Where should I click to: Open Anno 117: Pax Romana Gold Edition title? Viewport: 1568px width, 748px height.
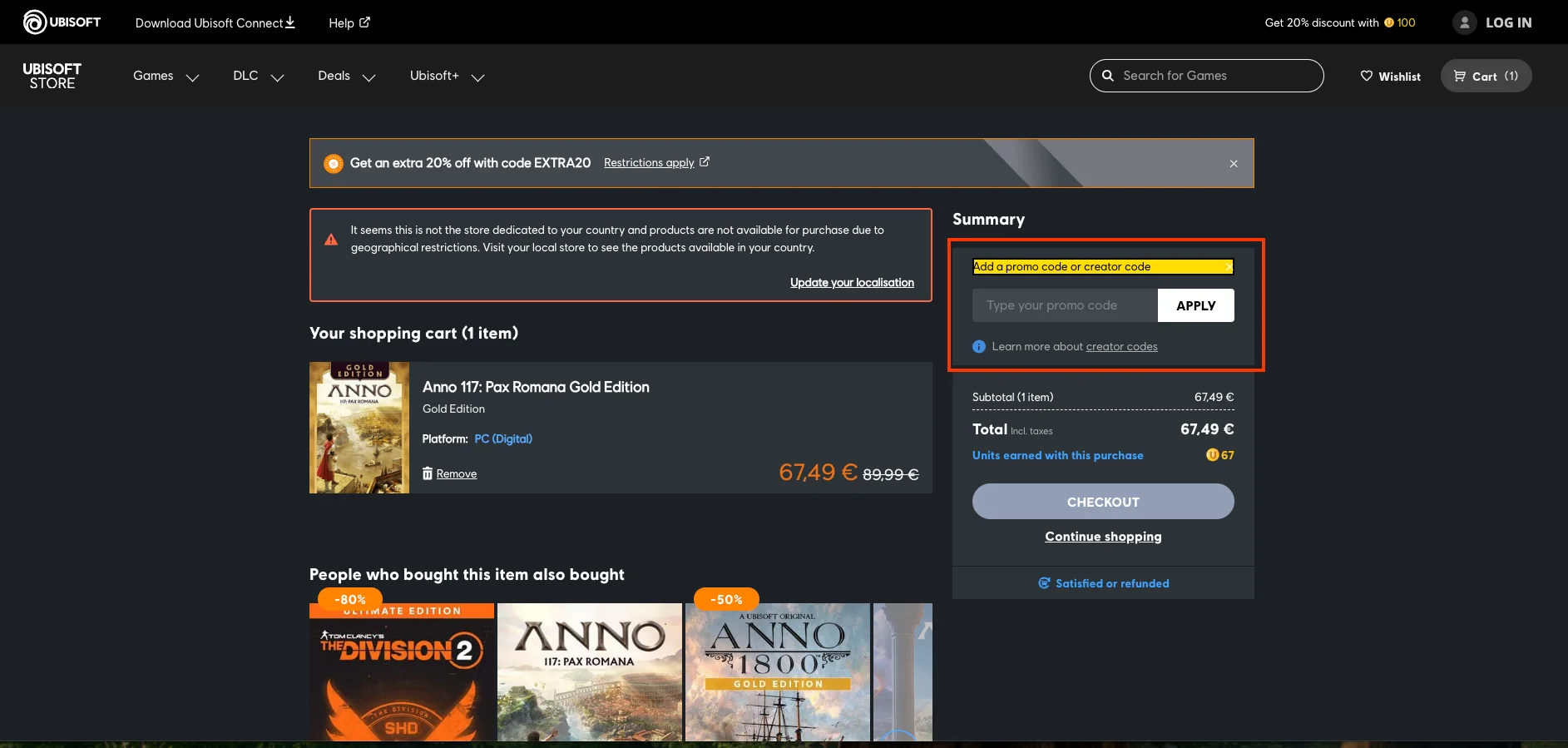(536, 387)
